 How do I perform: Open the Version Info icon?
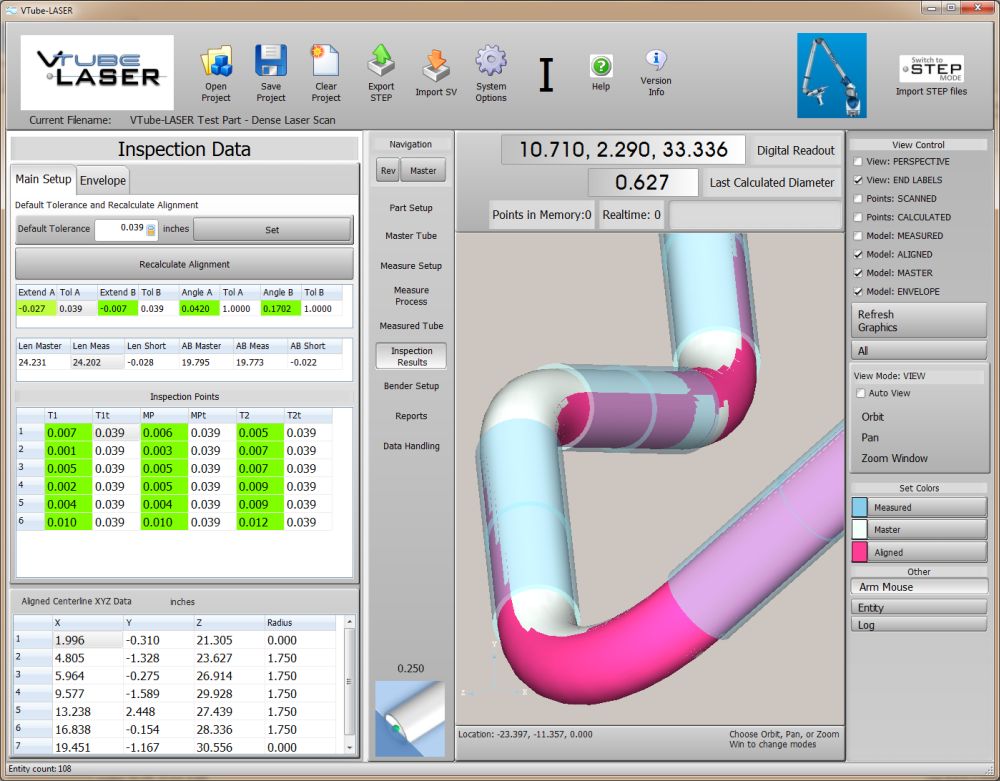click(656, 60)
